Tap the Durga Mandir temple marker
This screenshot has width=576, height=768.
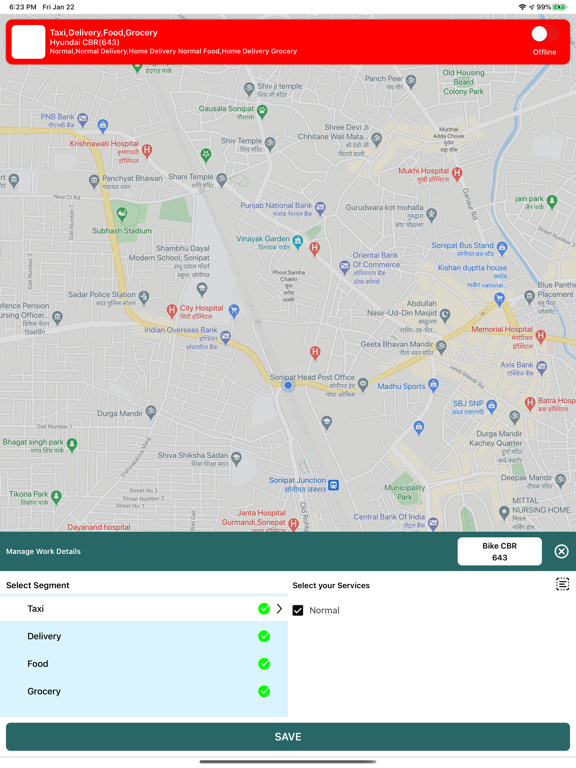(x=151, y=412)
